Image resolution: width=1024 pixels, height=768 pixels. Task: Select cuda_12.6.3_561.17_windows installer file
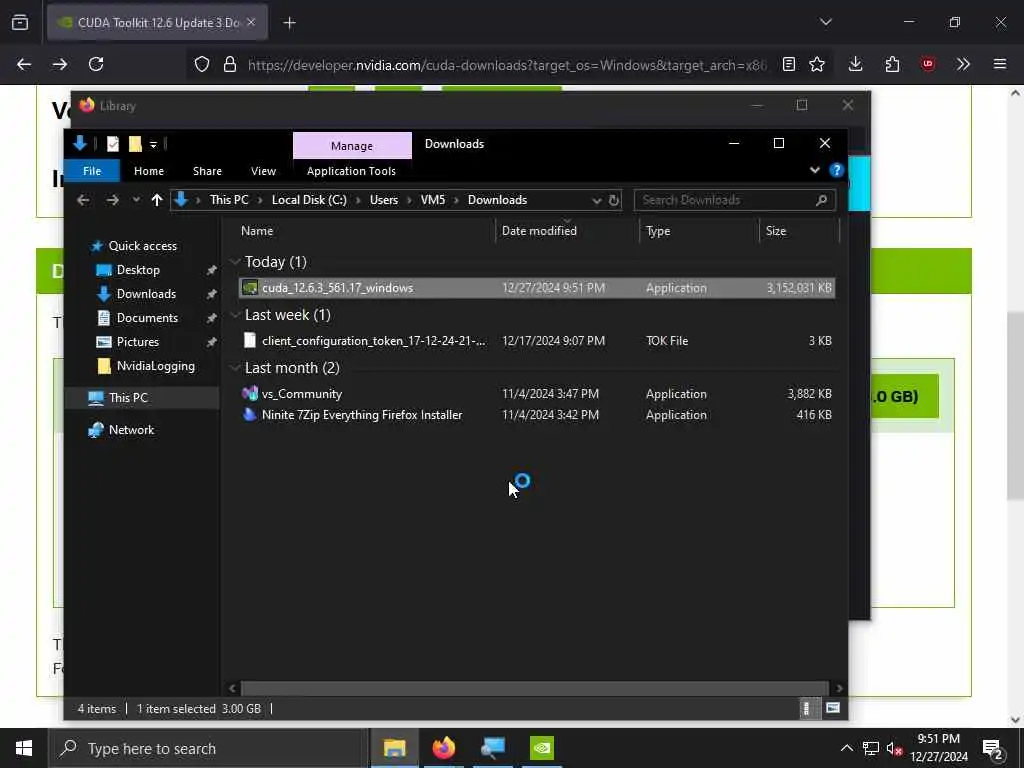click(x=537, y=287)
